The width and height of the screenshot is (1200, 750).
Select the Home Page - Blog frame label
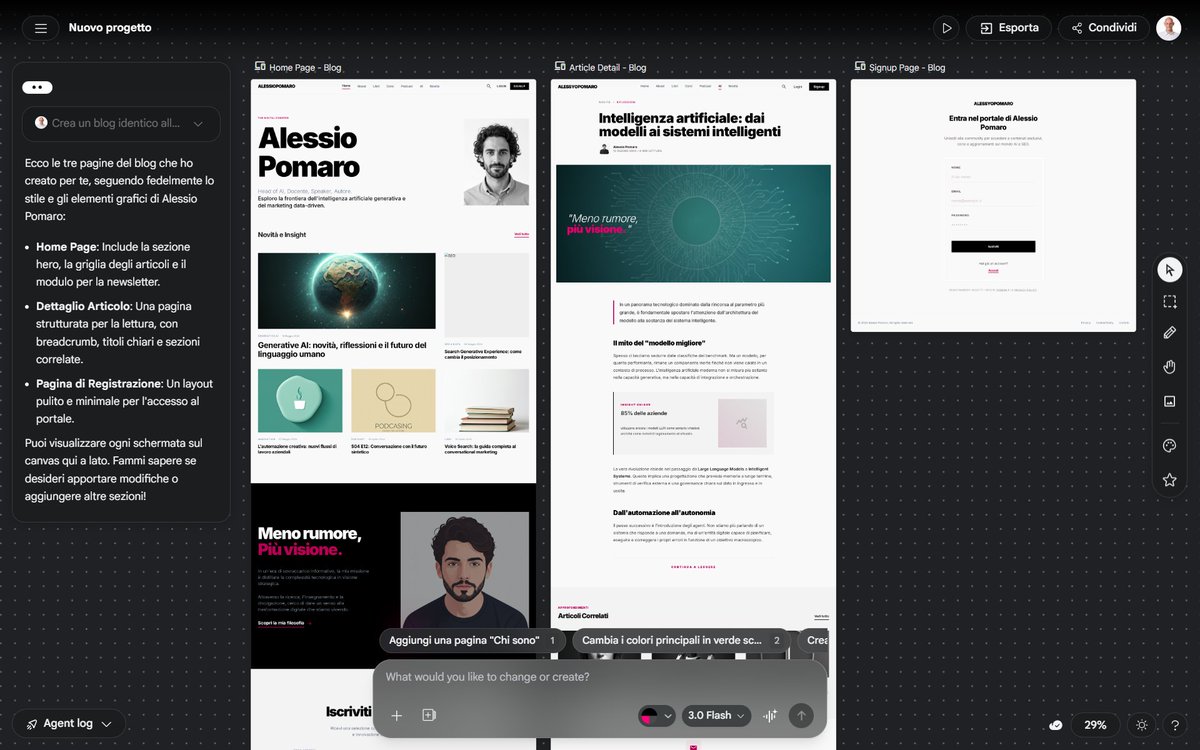pyautogui.click(x=305, y=68)
